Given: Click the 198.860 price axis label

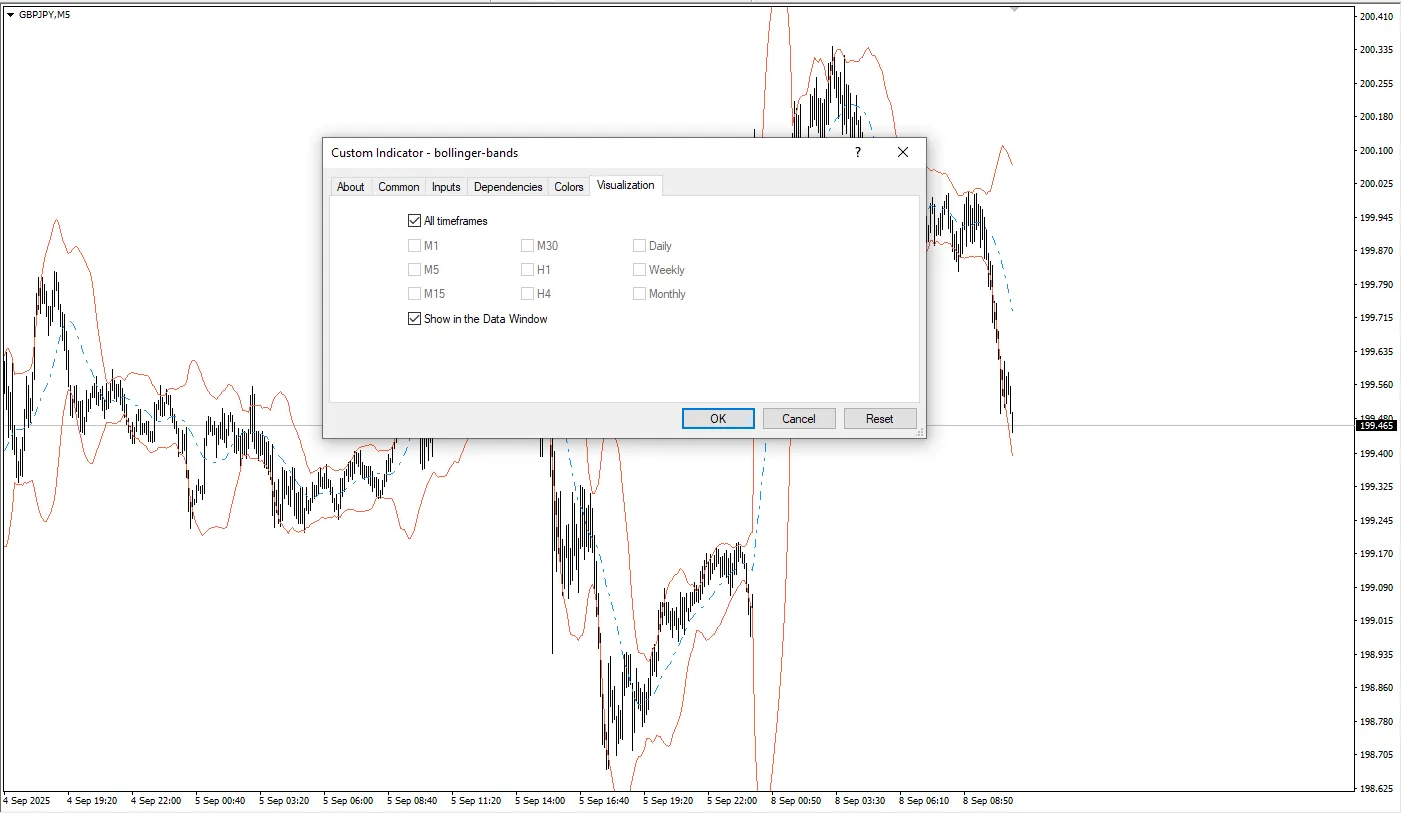Looking at the screenshot, I should tap(1377, 688).
